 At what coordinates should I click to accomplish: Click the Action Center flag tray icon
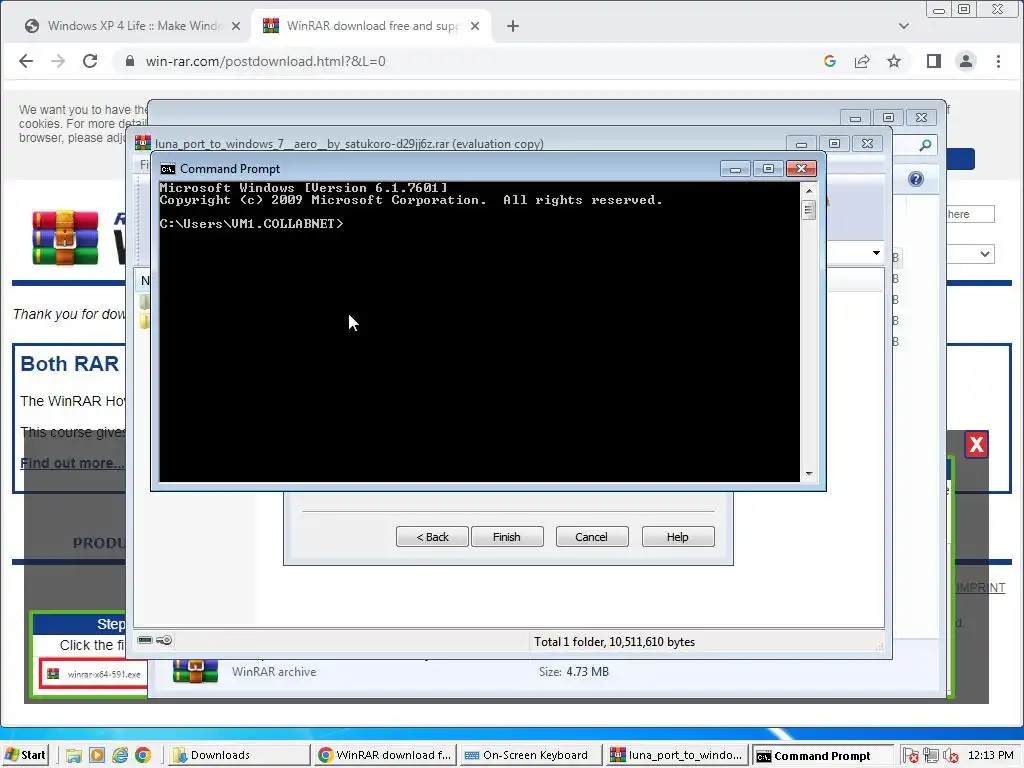[x=910, y=756]
